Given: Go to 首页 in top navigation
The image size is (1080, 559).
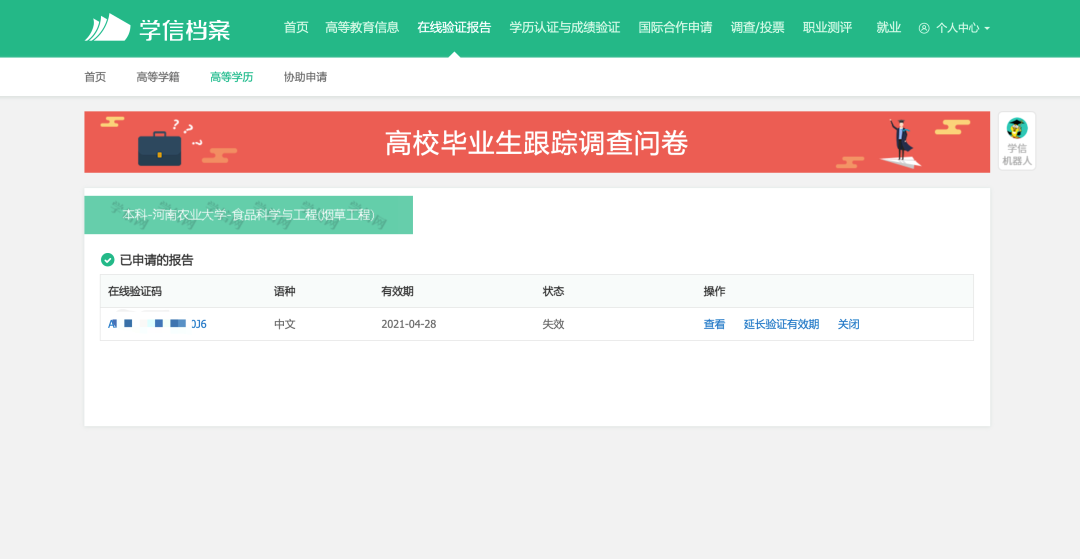Looking at the screenshot, I should pyautogui.click(x=296, y=28).
